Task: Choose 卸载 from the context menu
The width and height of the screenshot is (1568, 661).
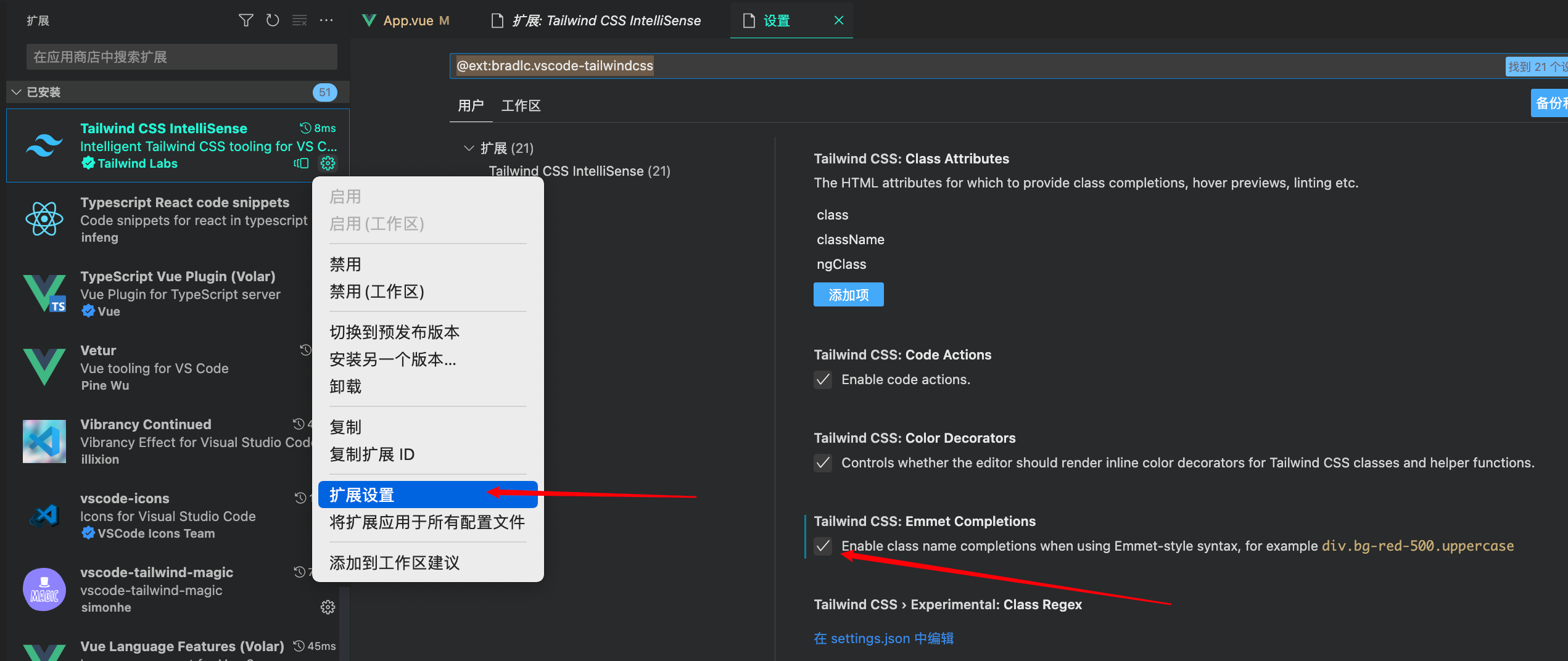Action: (x=428, y=386)
